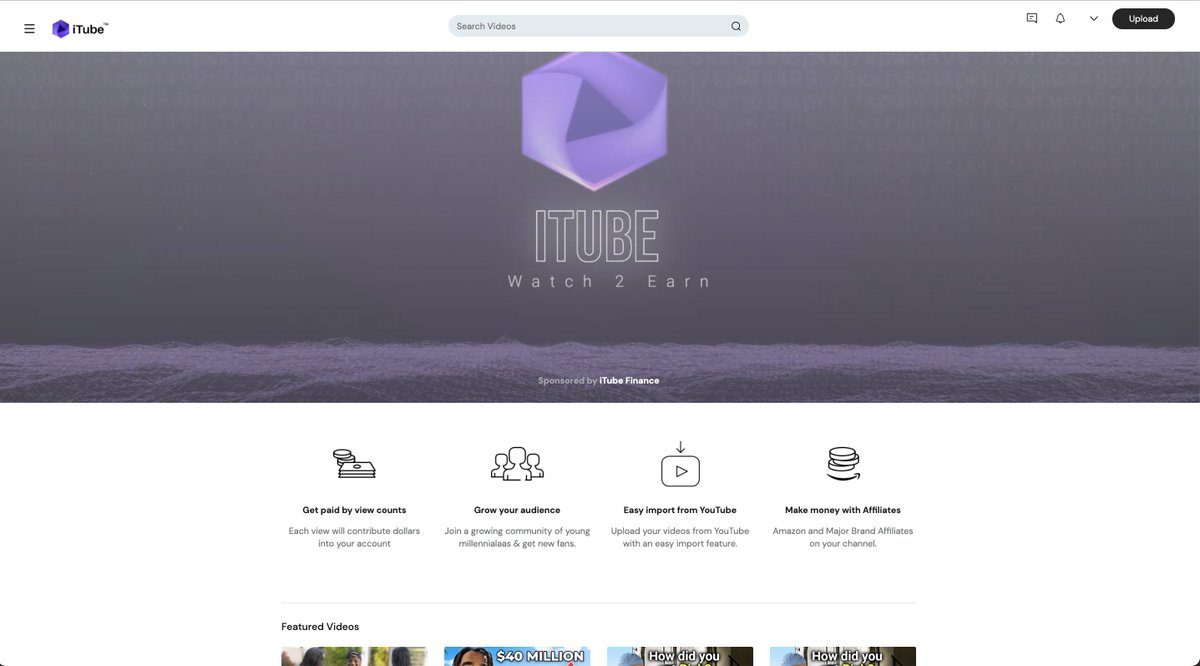Viewport: 1200px width, 666px height.
Task: Select 'Grow your audience' heading
Action: pos(517,510)
